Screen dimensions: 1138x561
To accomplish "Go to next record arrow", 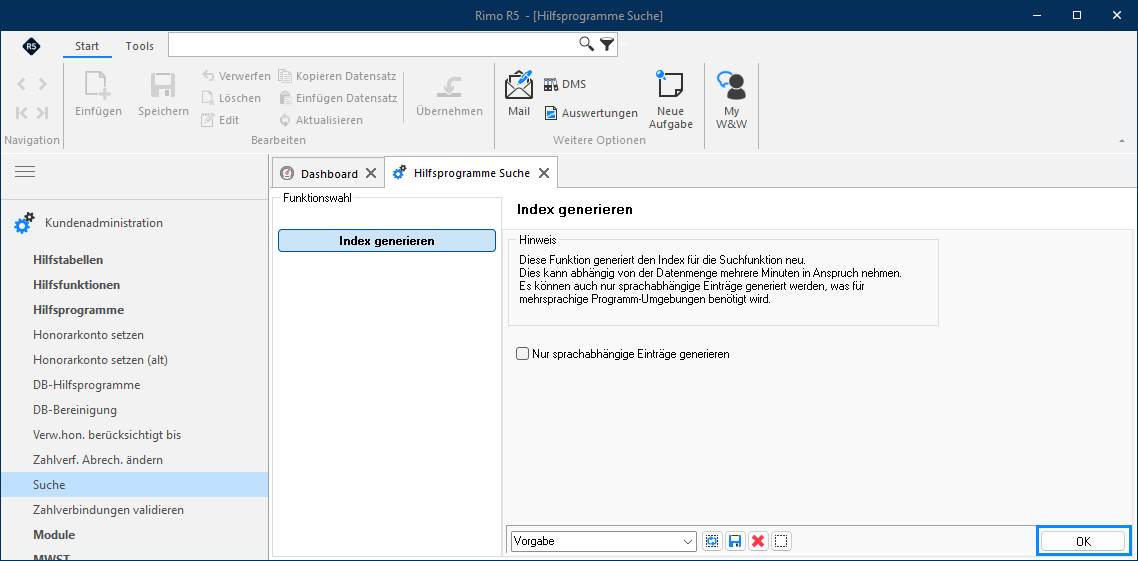I will [x=42, y=84].
